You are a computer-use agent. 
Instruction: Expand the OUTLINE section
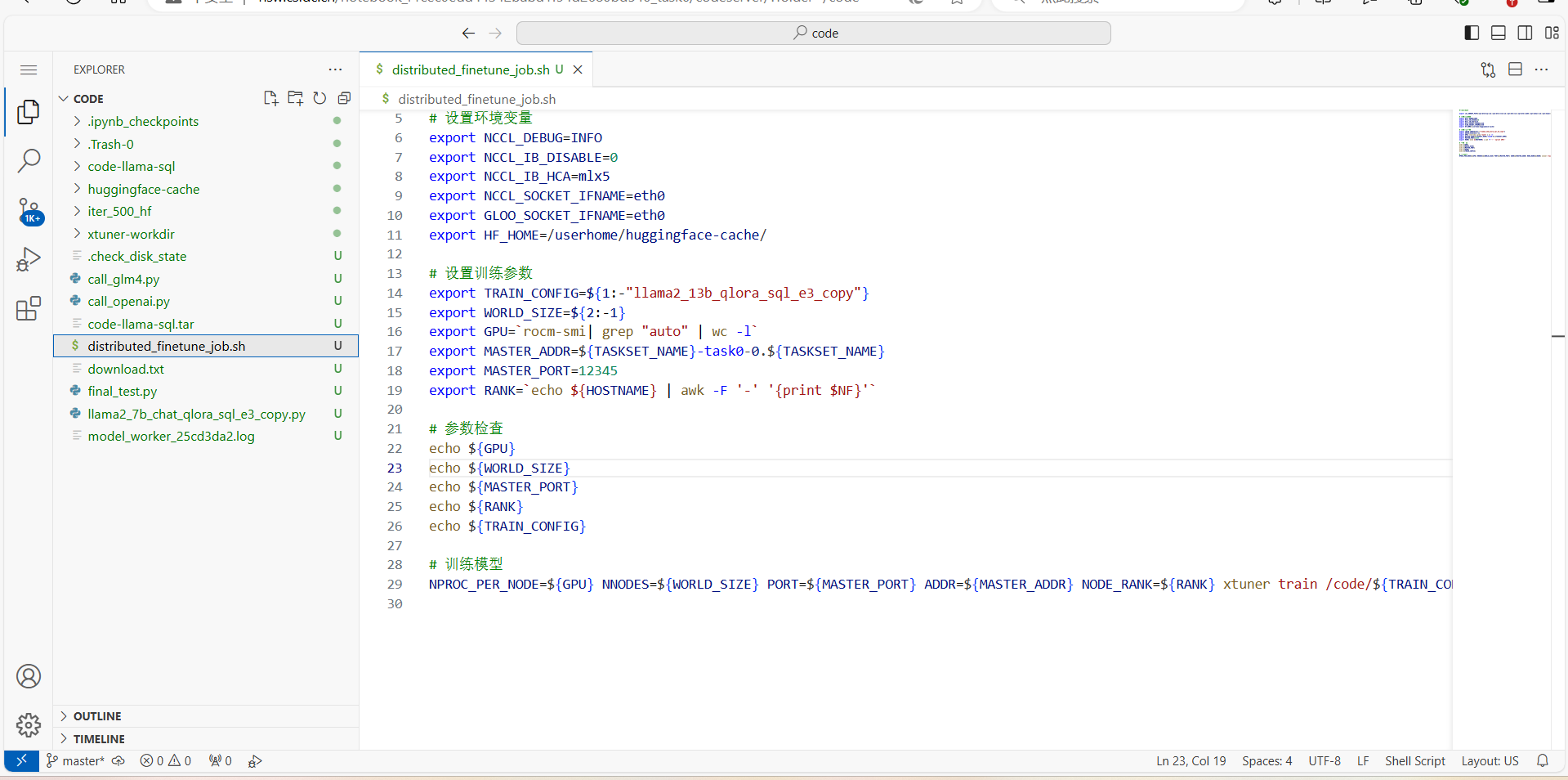(97, 716)
